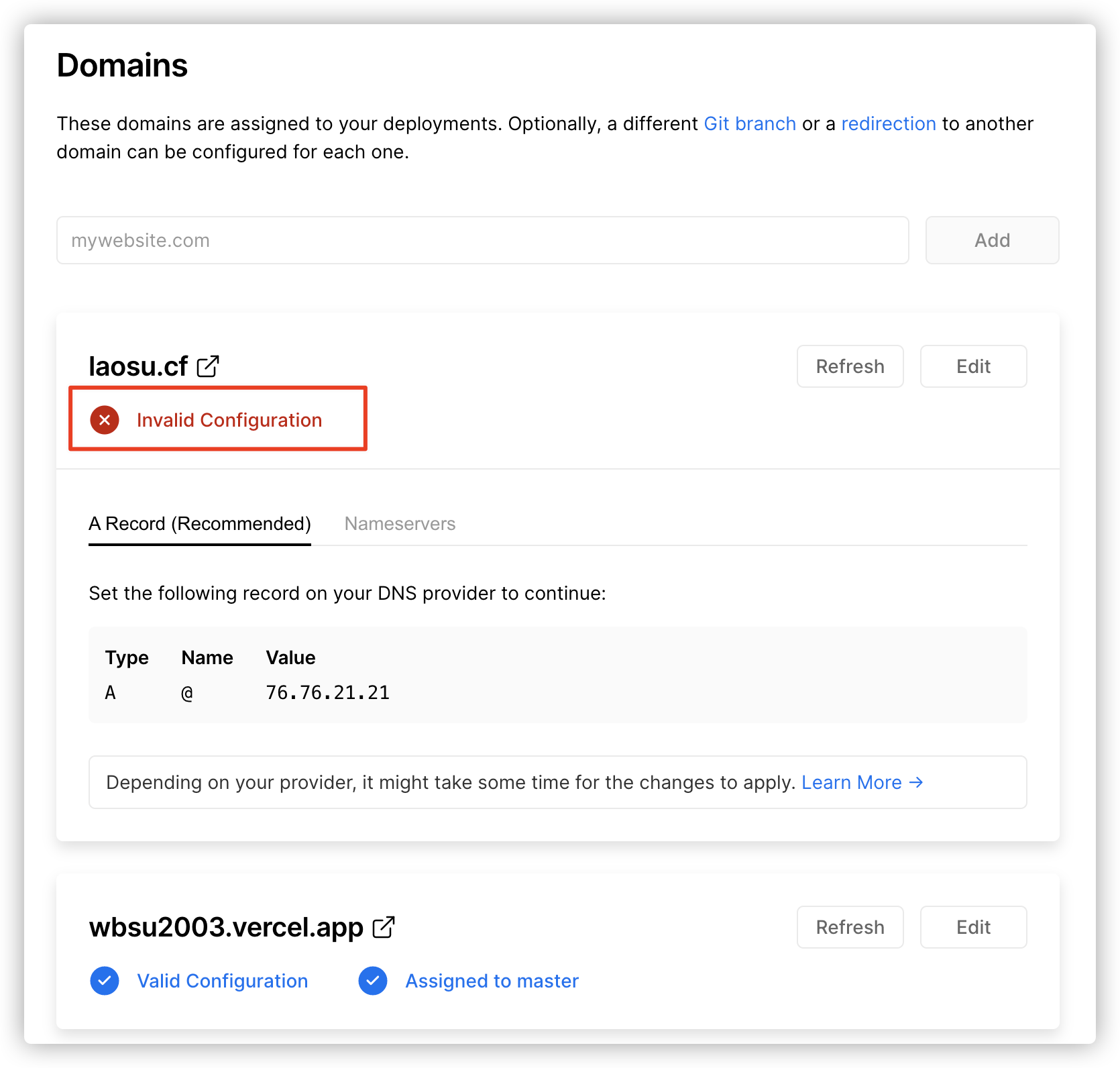Refresh the wbsu2003.vercel.app domain
This screenshot has width=1120, height=1068.
(x=850, y=927)
